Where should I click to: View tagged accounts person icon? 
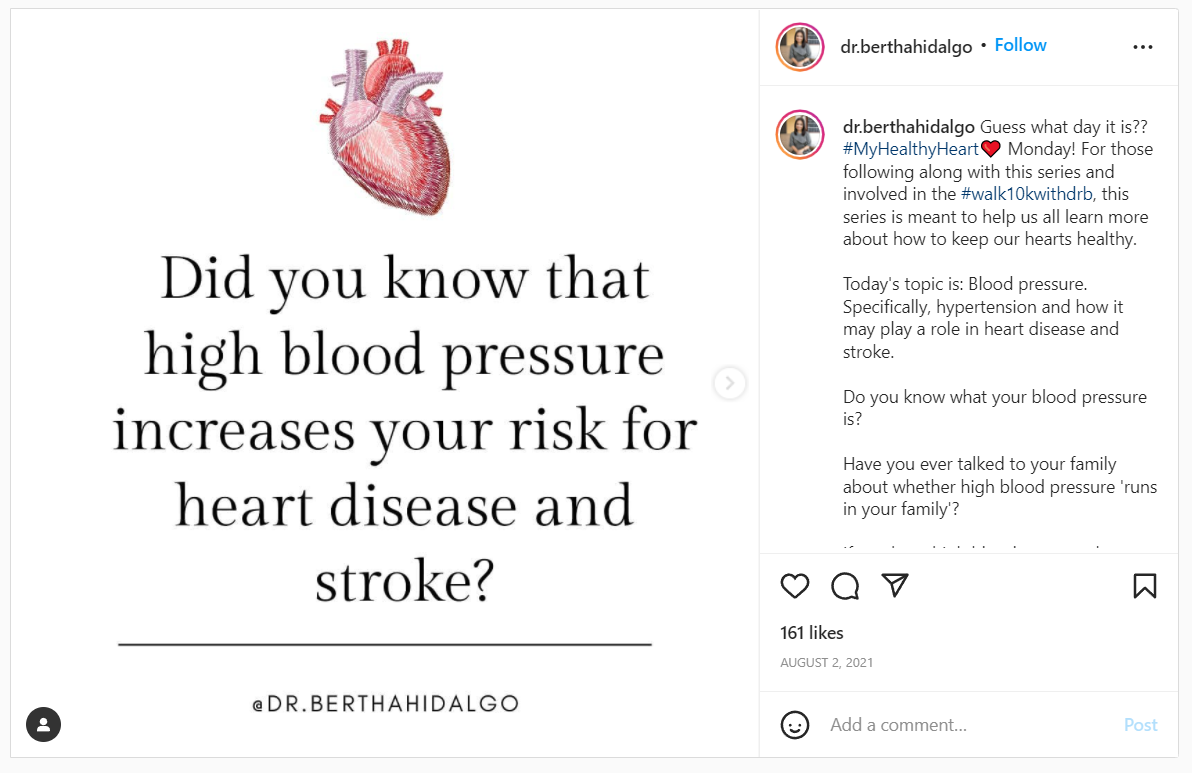[x=44, y=724]
